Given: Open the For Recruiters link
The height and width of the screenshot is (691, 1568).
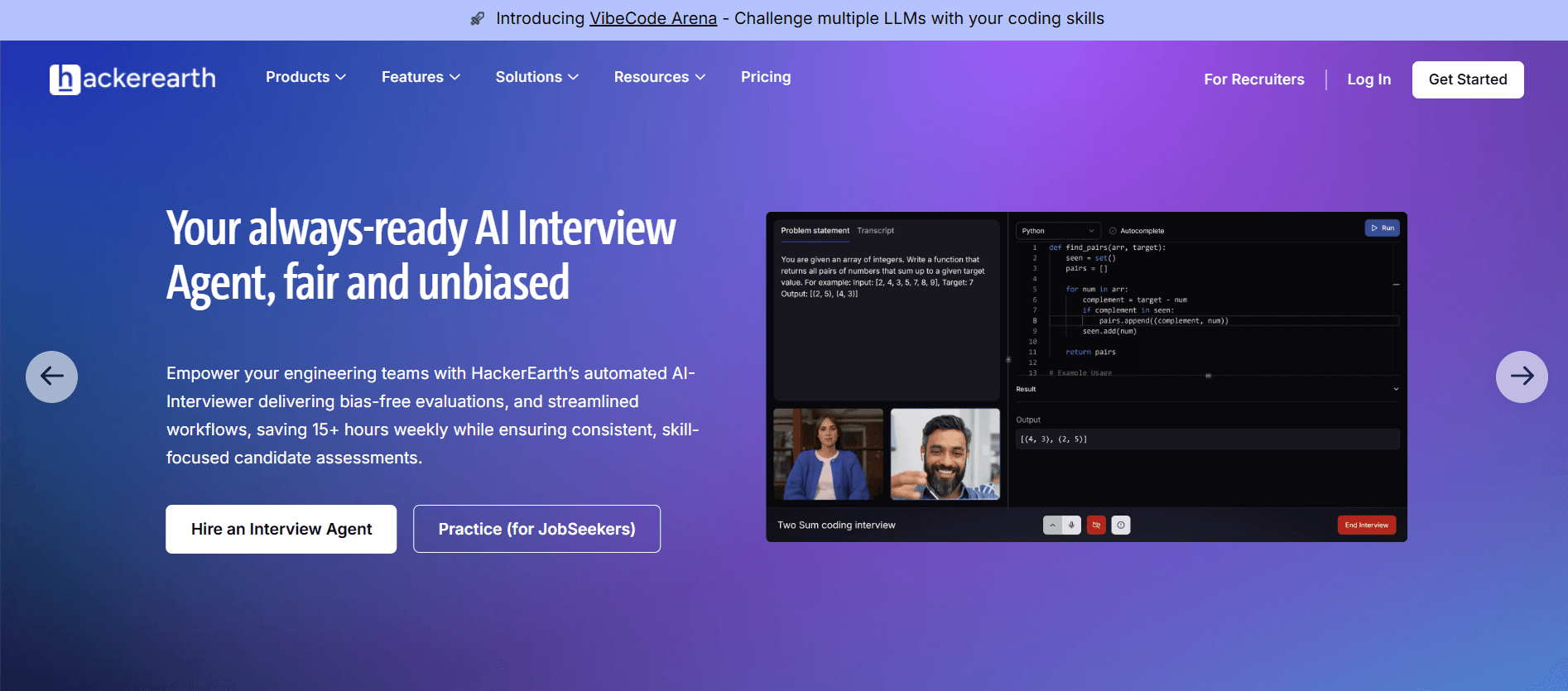Looking at the screenshot, I should pos(1254,79).
